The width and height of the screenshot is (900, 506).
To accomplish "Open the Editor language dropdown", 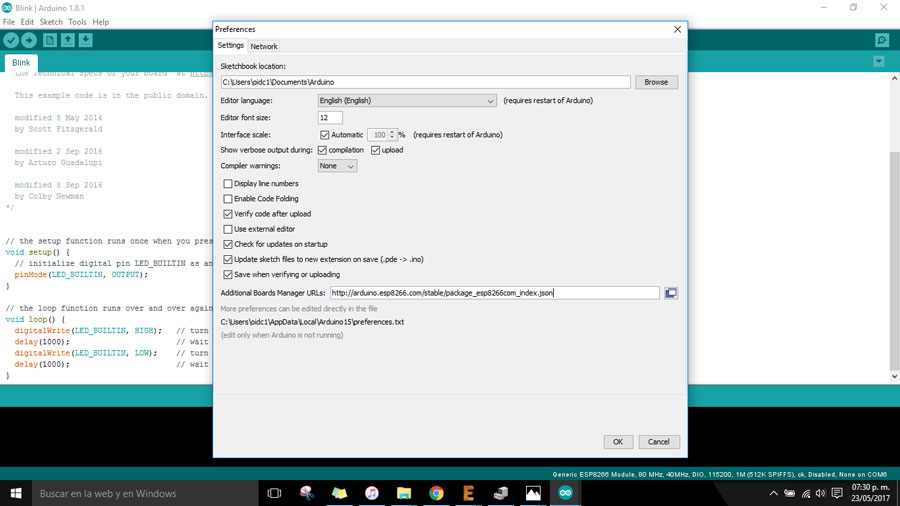I will point(407,100).
